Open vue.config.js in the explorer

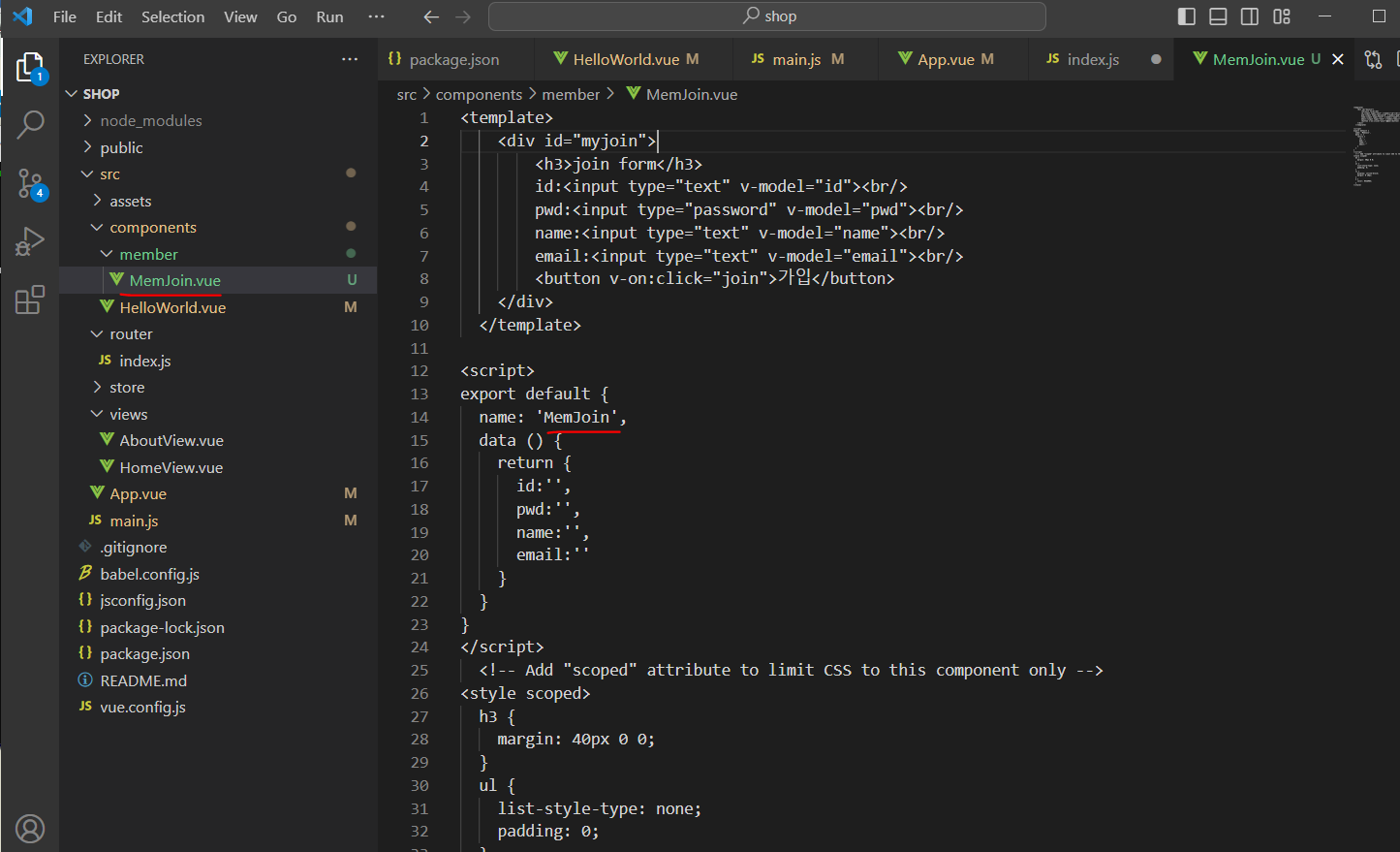point(219,707)
